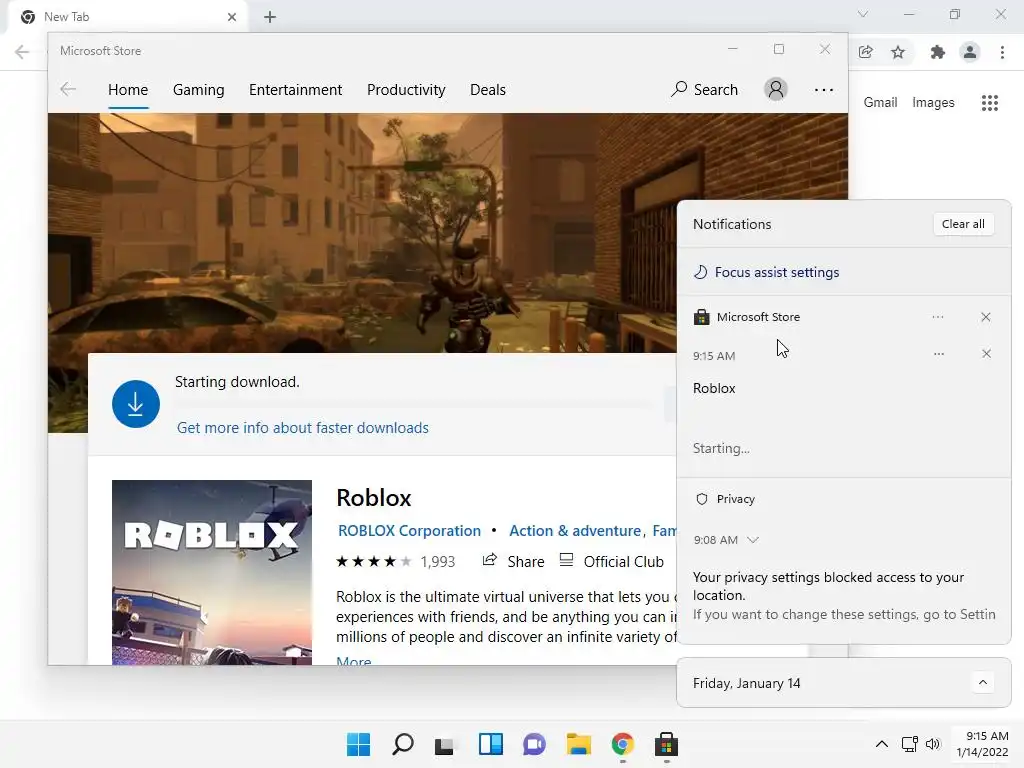1024x768 pixels.
Task: Dismiss the 9:15 AM Roblox notification
Action: tap(987, 354)
